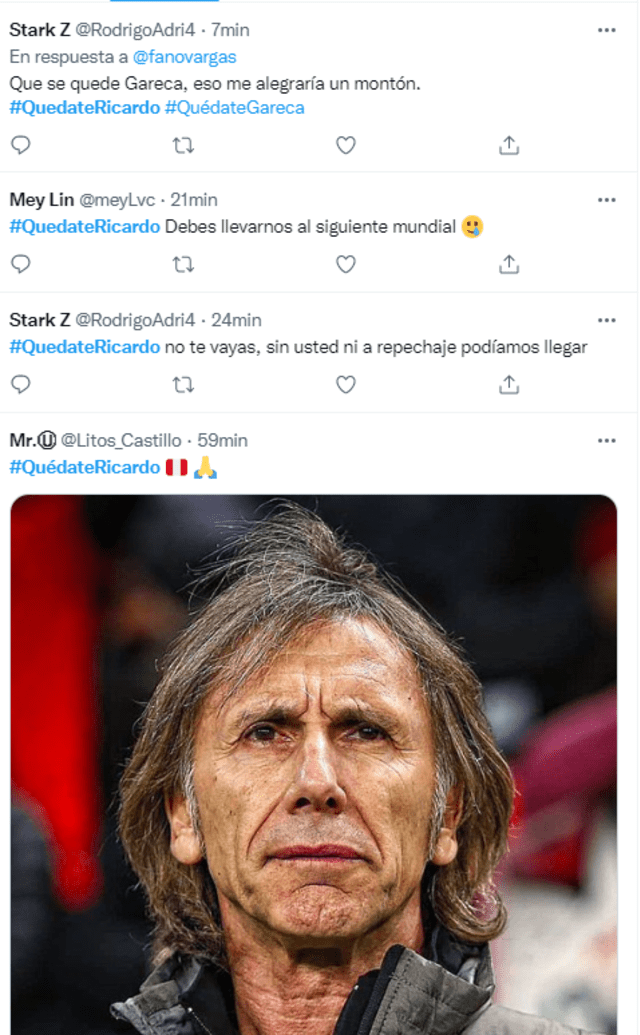Image resolution: width=640 pixels, height=1035 pixels.
Task: Click the reply icon on Stark Z's first tweet
Action: (21, 145)
